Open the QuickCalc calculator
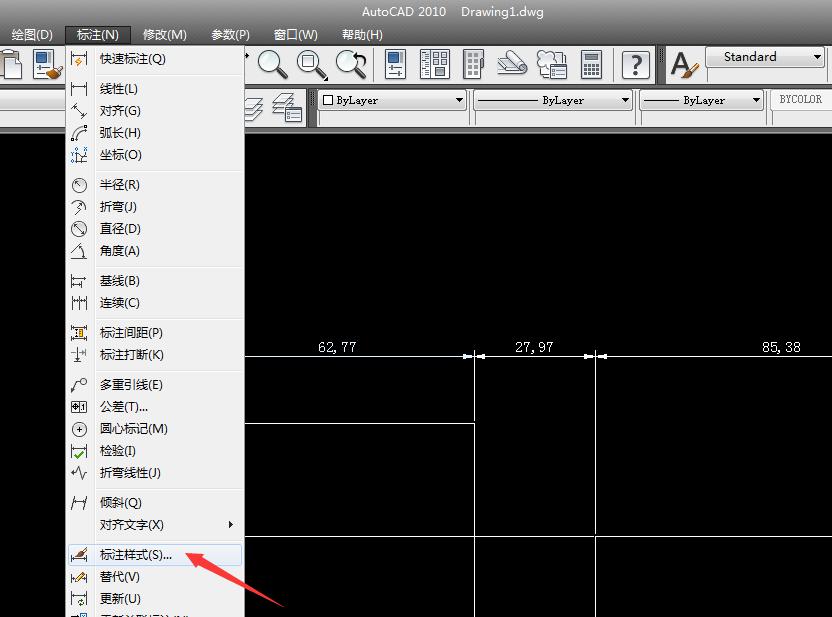 click(x=591, y=64)
